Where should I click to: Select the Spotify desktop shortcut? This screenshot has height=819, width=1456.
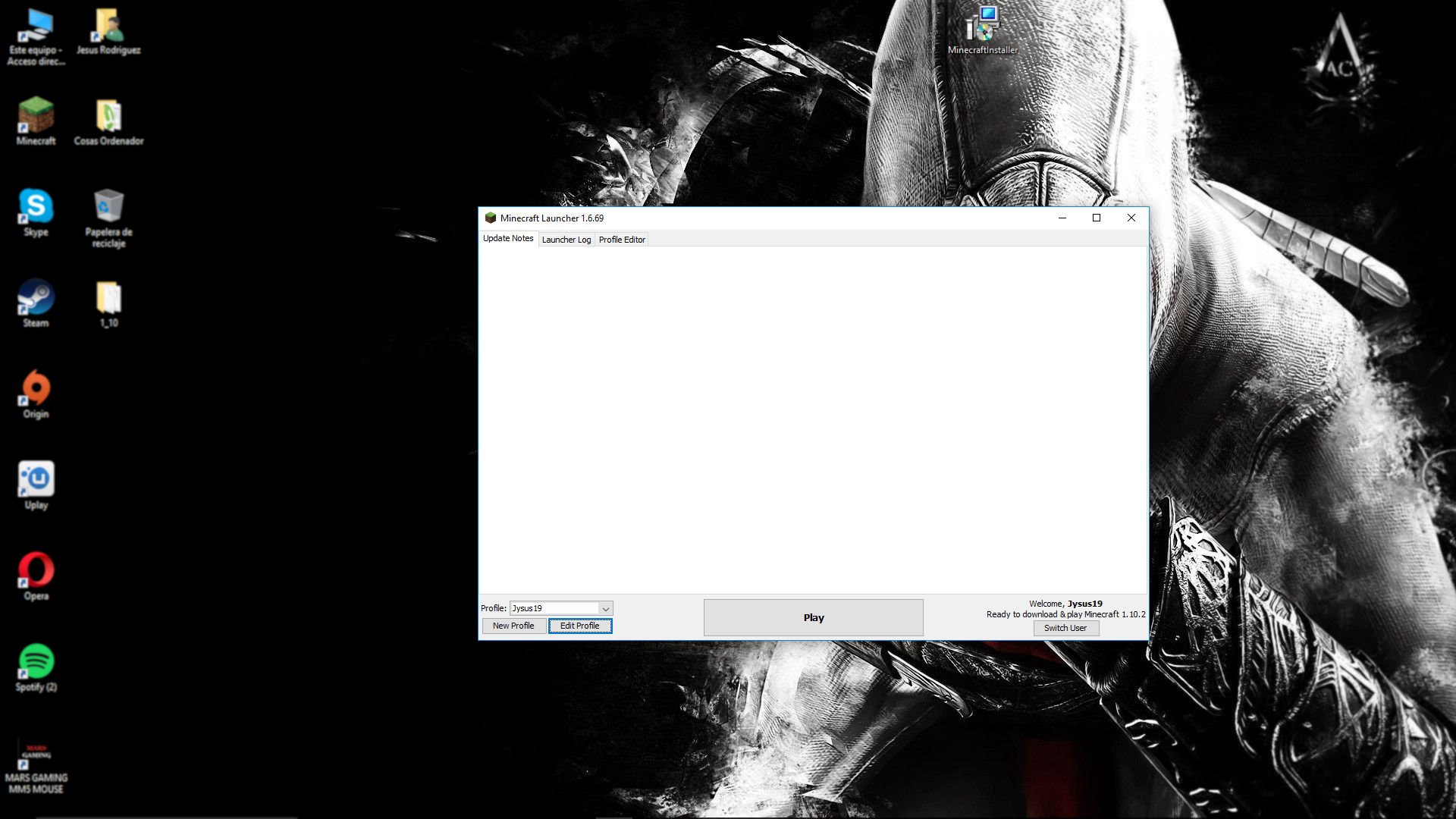[x=36, y=662]
